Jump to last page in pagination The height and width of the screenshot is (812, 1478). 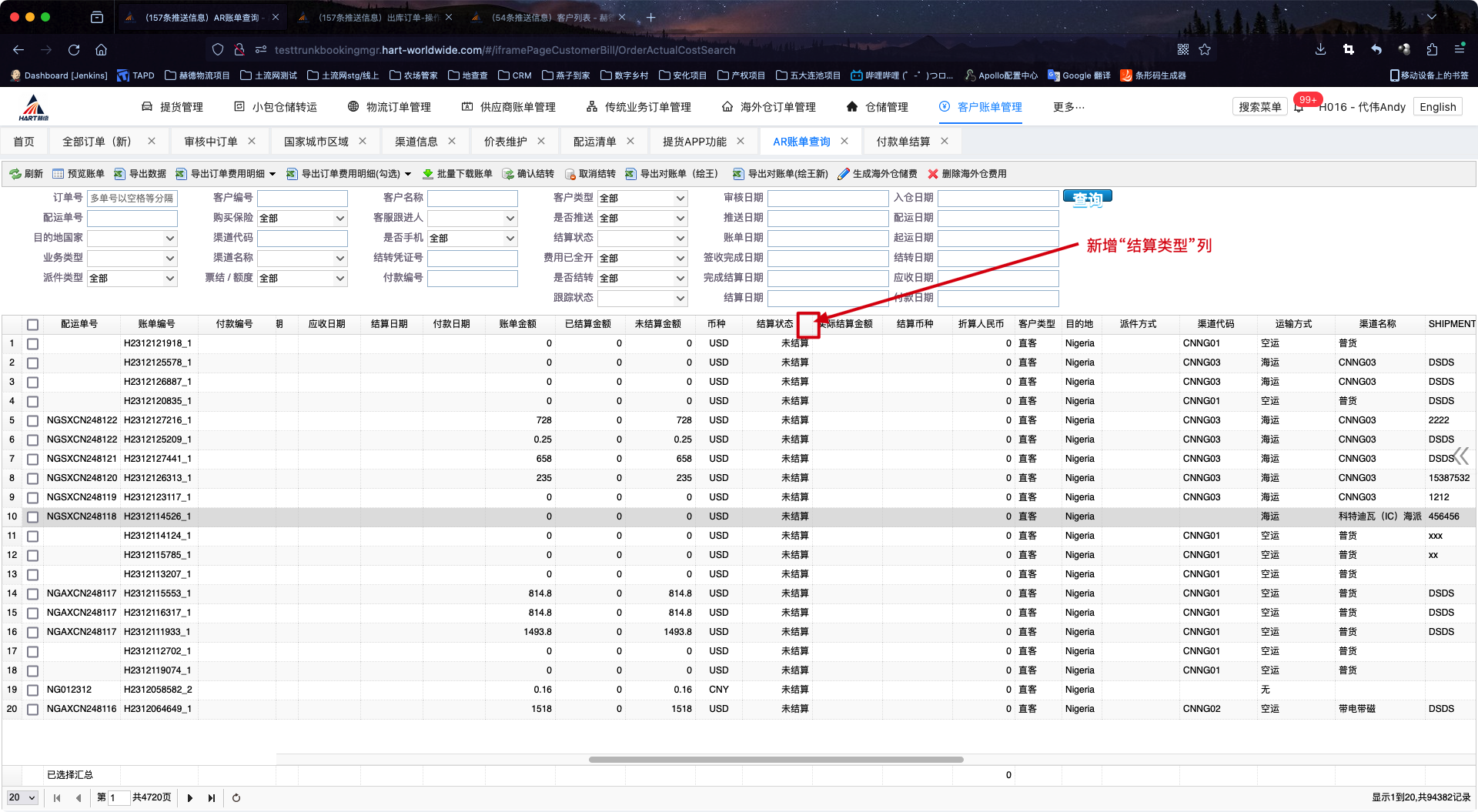pyautogui.click(x=212, y=798)
